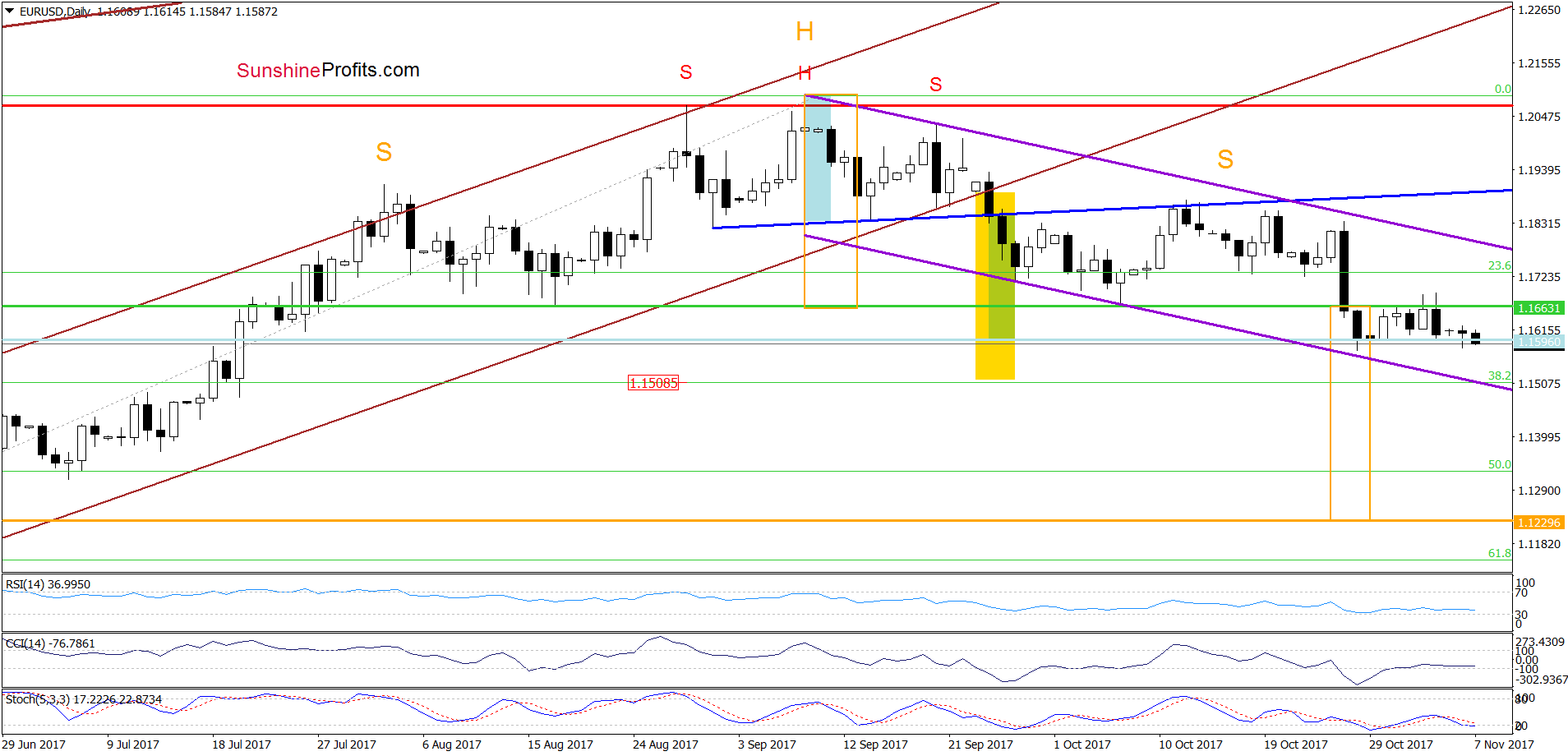Click the orange S label above October candles
The width and height of the screenshot is (1568, 756).
1225,159
